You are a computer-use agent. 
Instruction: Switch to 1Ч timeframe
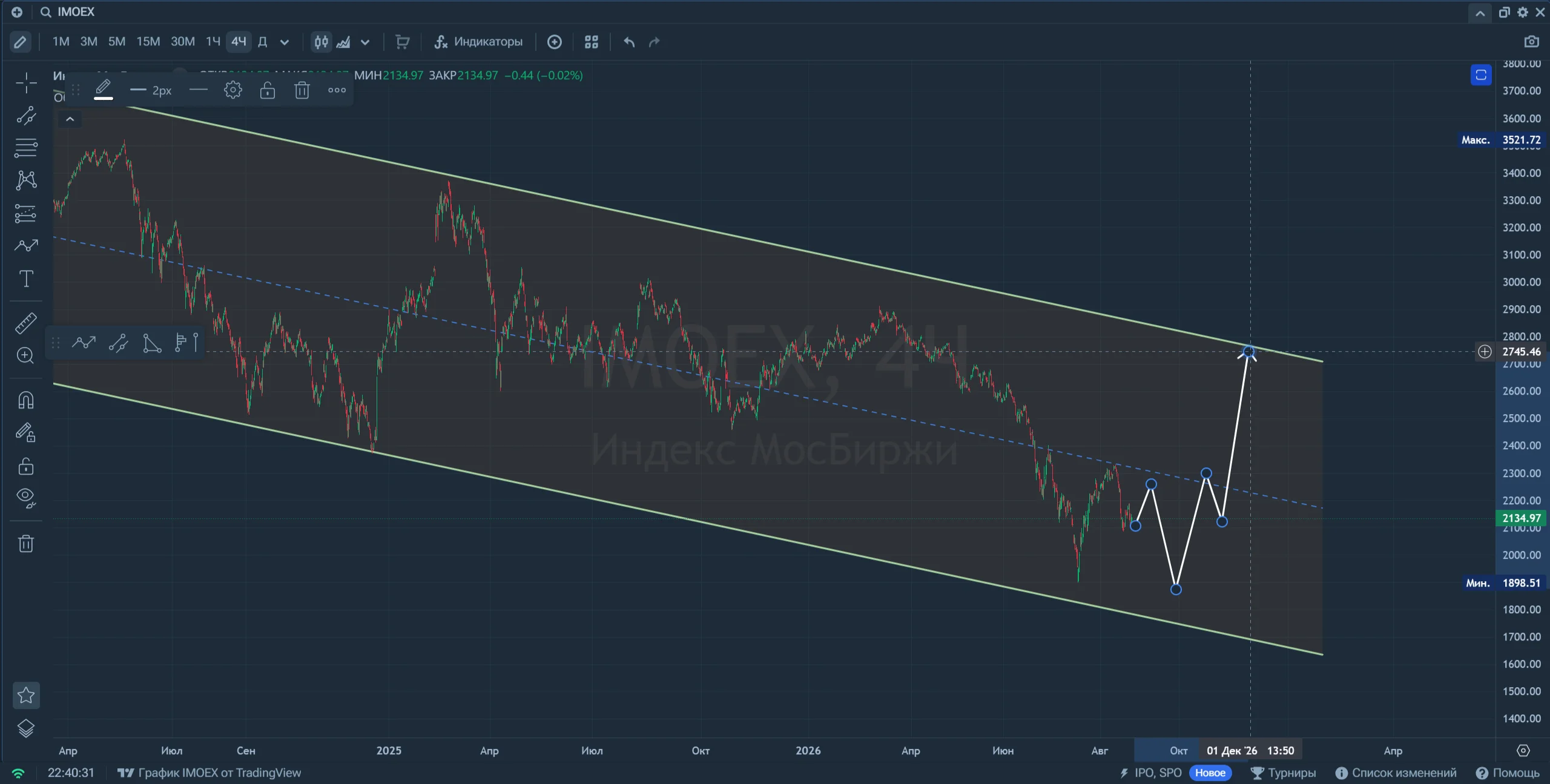[x=213, y=42]
